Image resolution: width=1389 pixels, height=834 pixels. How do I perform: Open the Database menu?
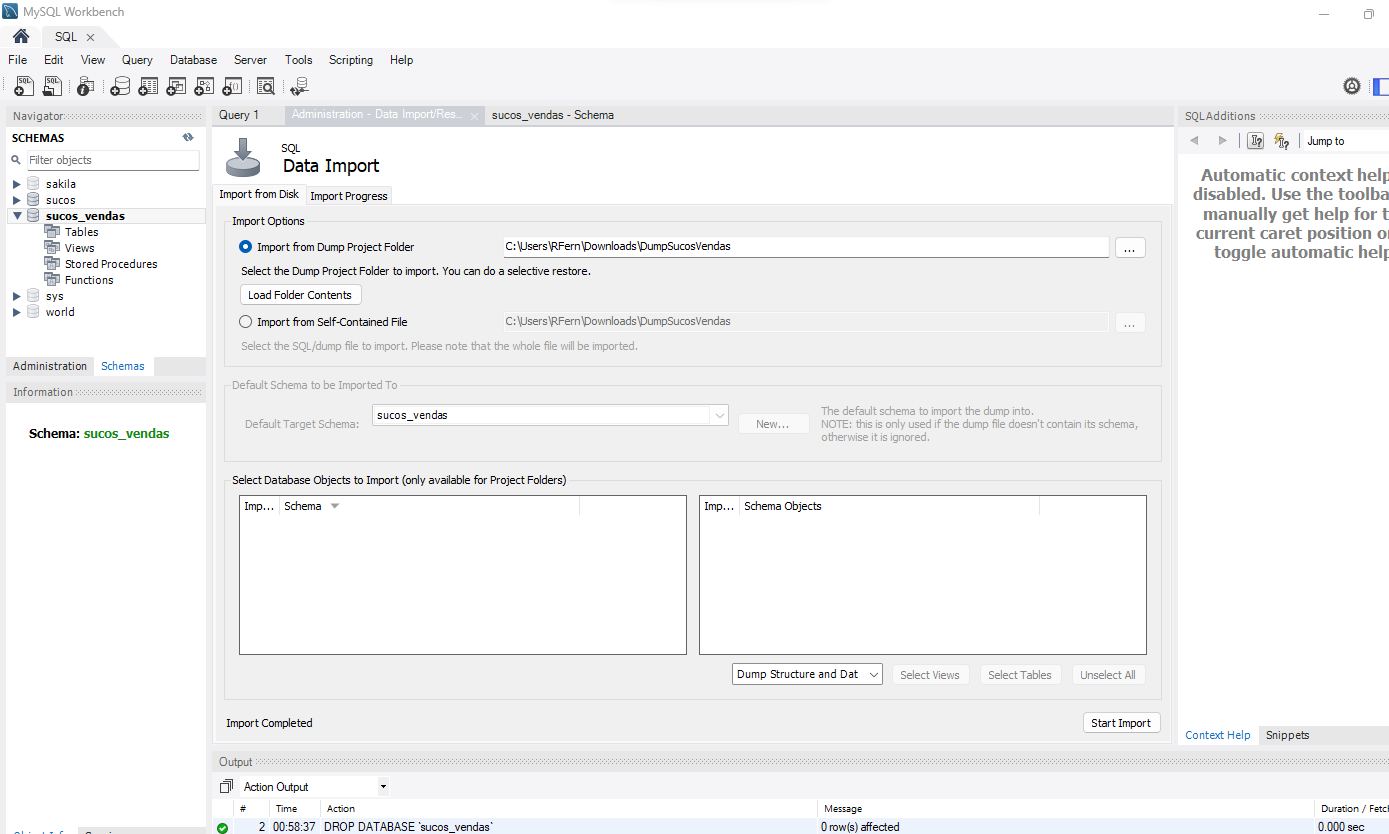[x=193, y=60]
